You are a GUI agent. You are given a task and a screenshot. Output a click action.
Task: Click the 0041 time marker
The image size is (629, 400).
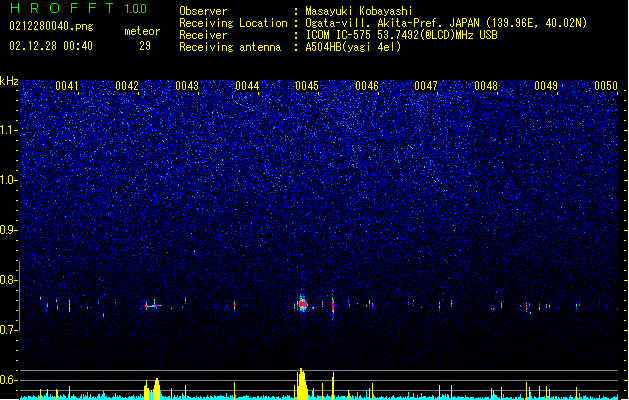pos(67,86)
